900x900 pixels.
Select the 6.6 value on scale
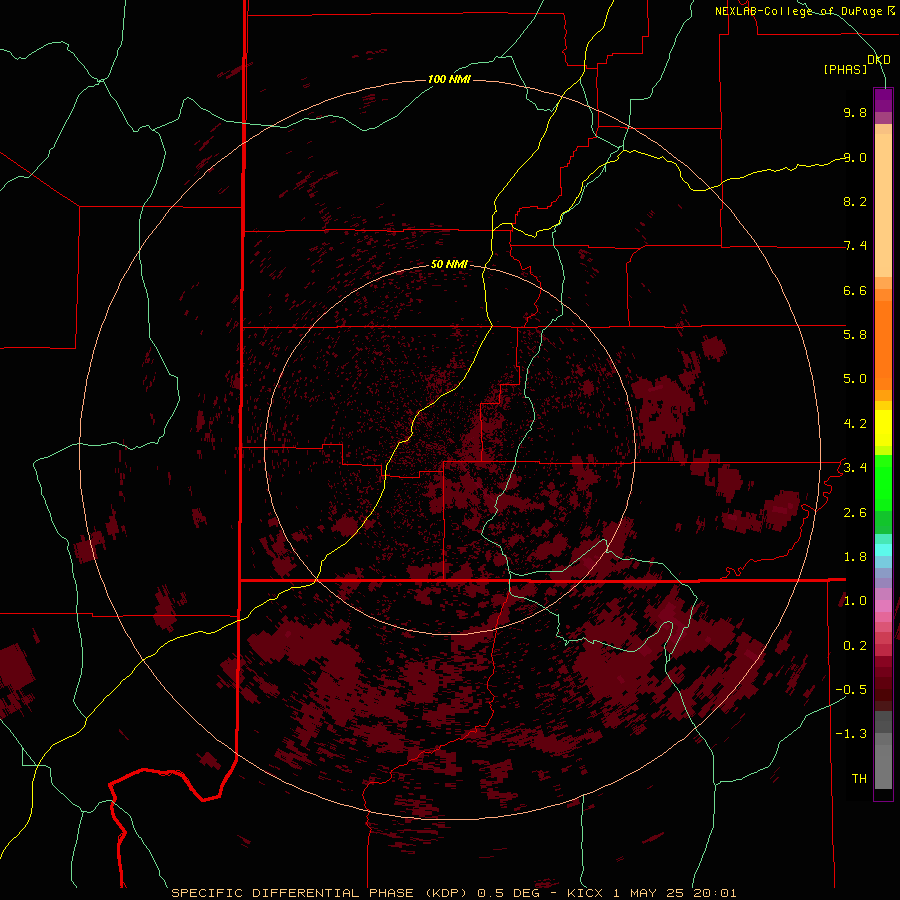pyautogui.click(x=855, y=290)
